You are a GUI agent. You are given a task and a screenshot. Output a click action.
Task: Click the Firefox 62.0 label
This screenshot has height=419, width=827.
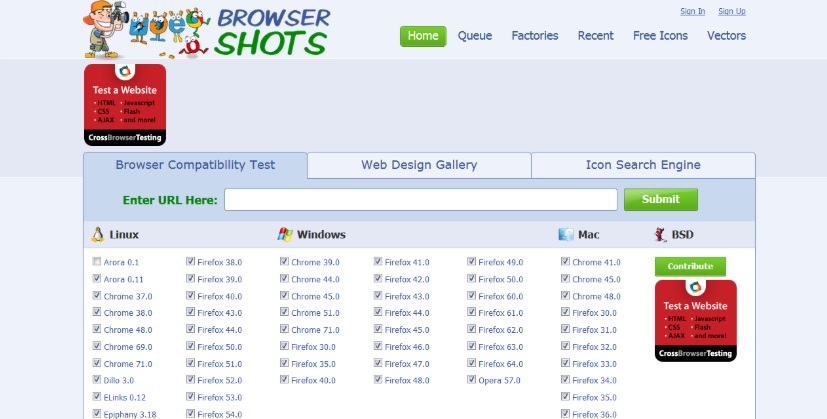tap(501, 330)
